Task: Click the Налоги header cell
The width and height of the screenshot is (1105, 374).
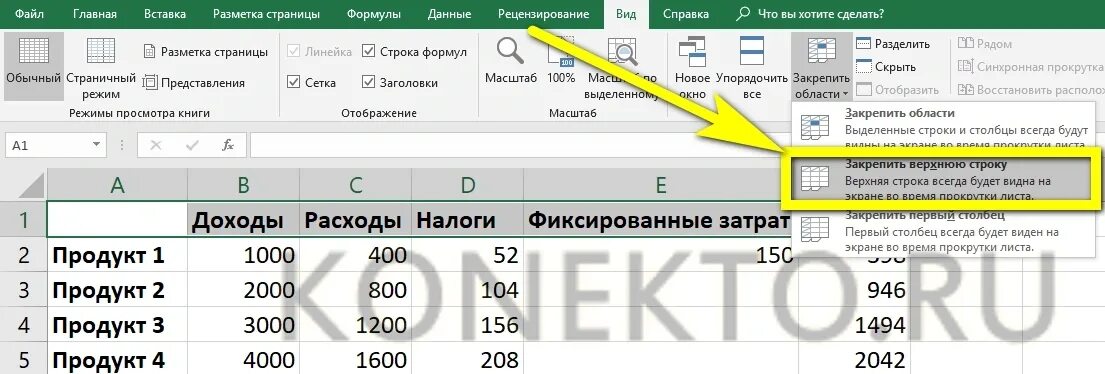Action: (467, 220)
